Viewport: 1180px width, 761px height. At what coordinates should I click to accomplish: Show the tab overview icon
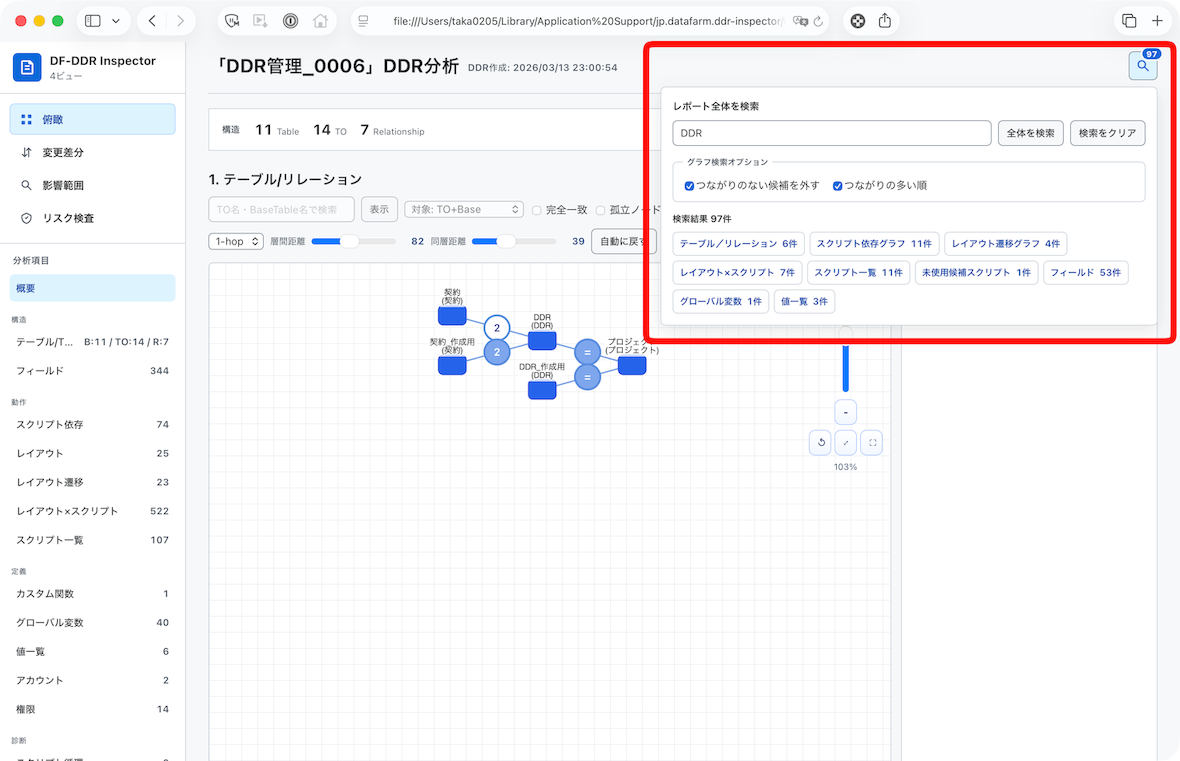[1129, 21]
